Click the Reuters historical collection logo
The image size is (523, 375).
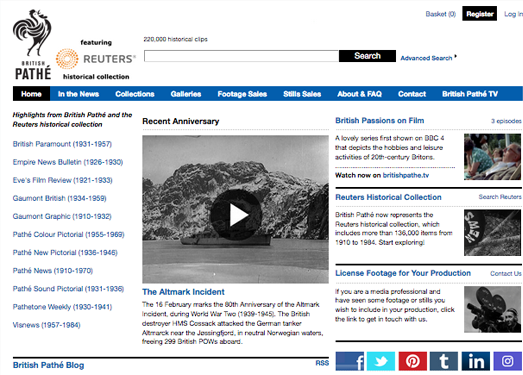click(x=96, y=59)
